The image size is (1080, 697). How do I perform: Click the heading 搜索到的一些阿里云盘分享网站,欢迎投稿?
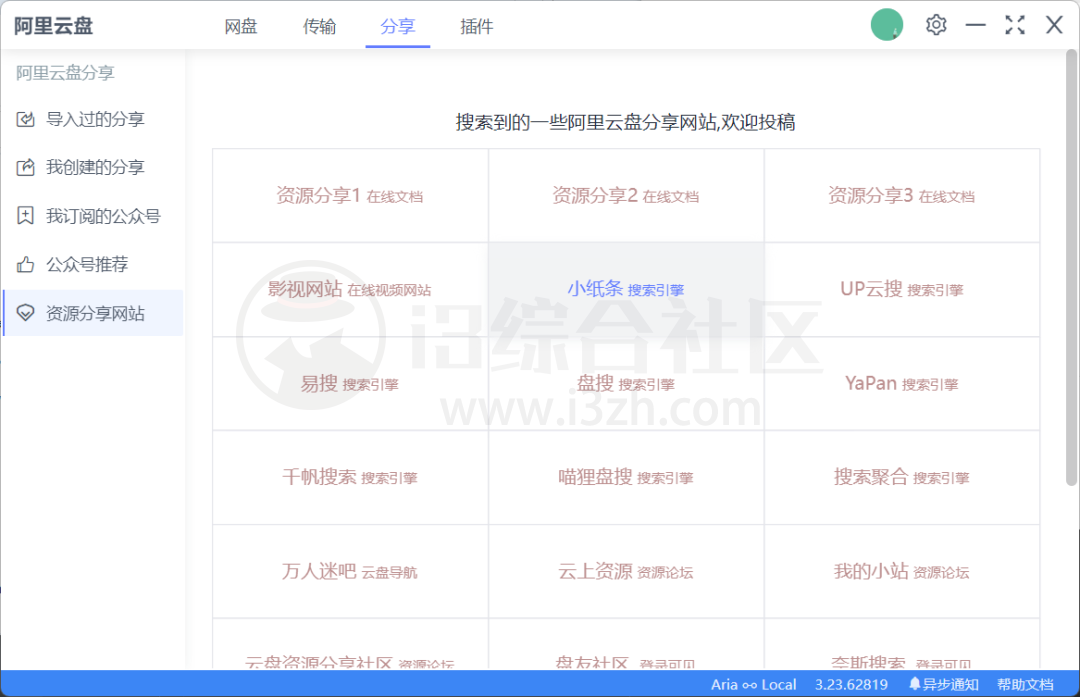(625, 123)
